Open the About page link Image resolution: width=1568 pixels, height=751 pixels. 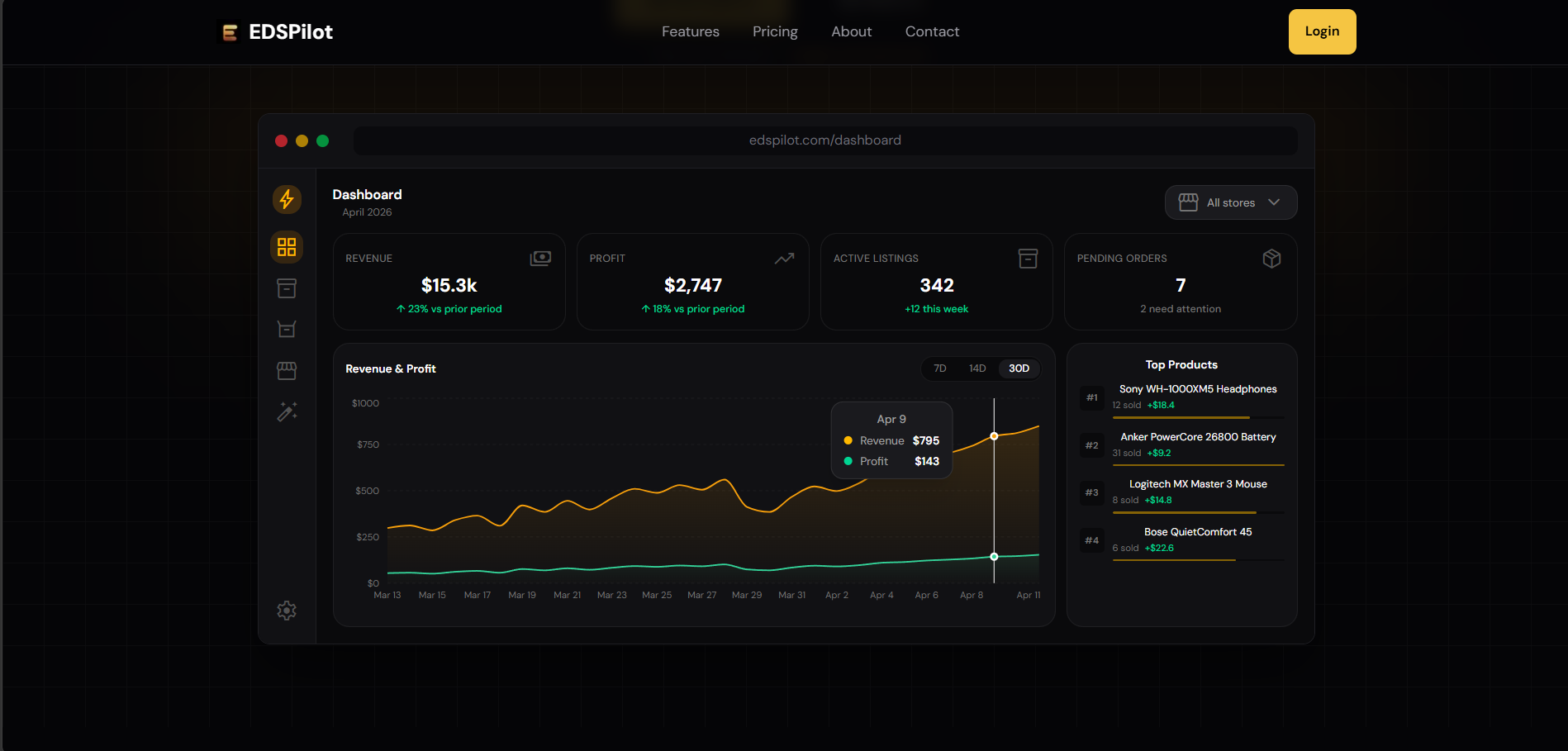pos(851,31)
